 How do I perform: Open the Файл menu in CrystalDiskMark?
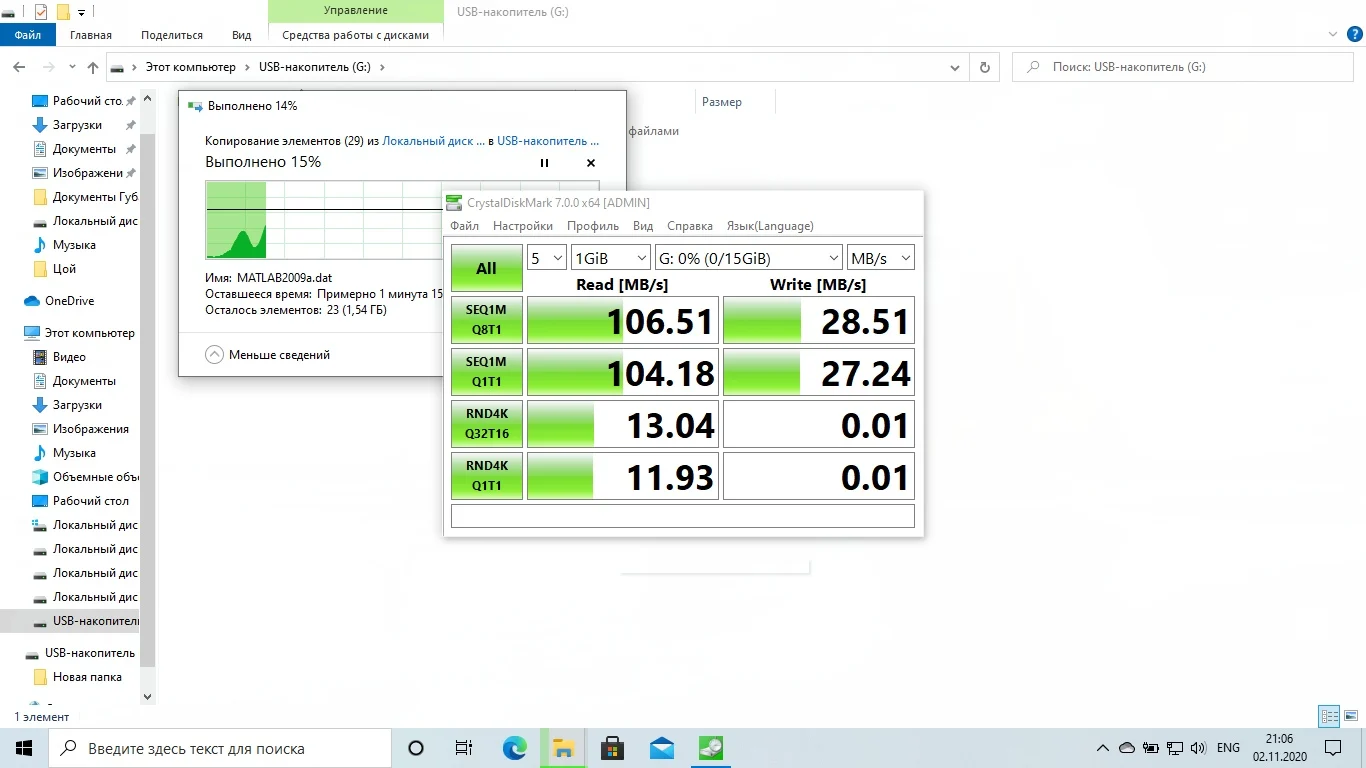[465, 226]
